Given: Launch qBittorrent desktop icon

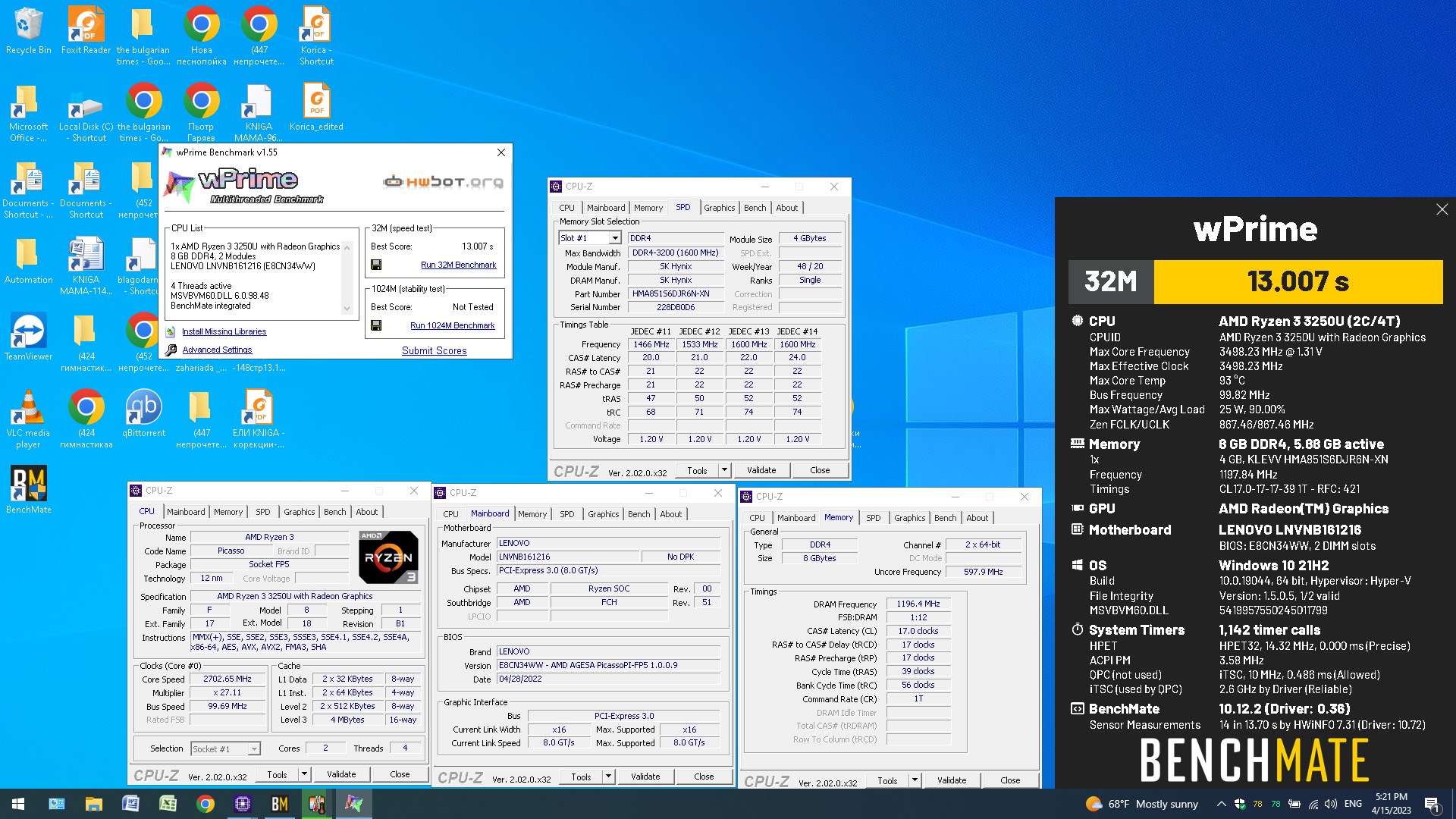Looking at the screenshot, I should click(x=143, y=414).
